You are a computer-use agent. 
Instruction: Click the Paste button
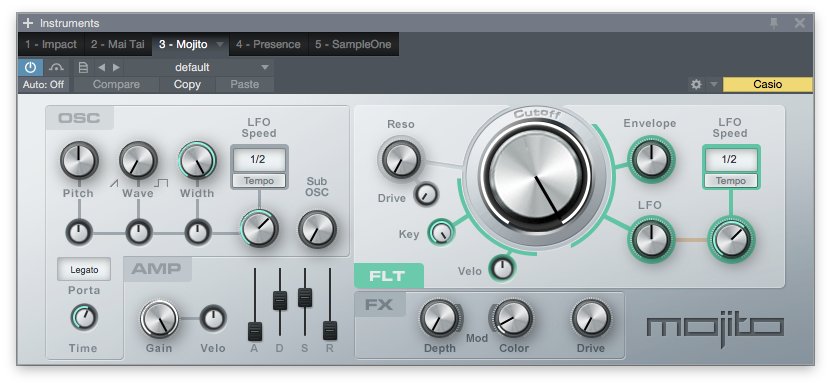[245, 85]
